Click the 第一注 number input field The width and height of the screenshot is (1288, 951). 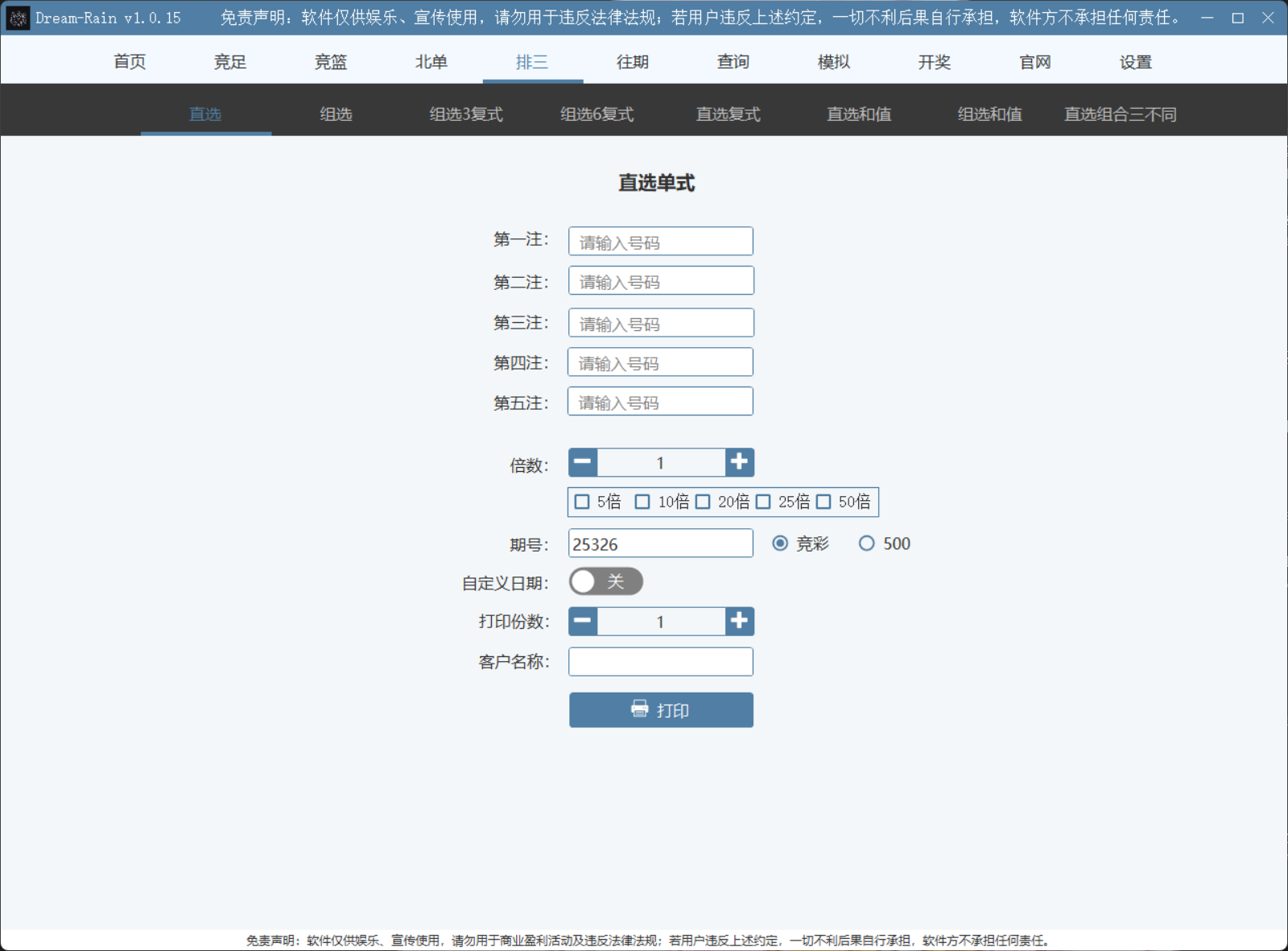660,241
